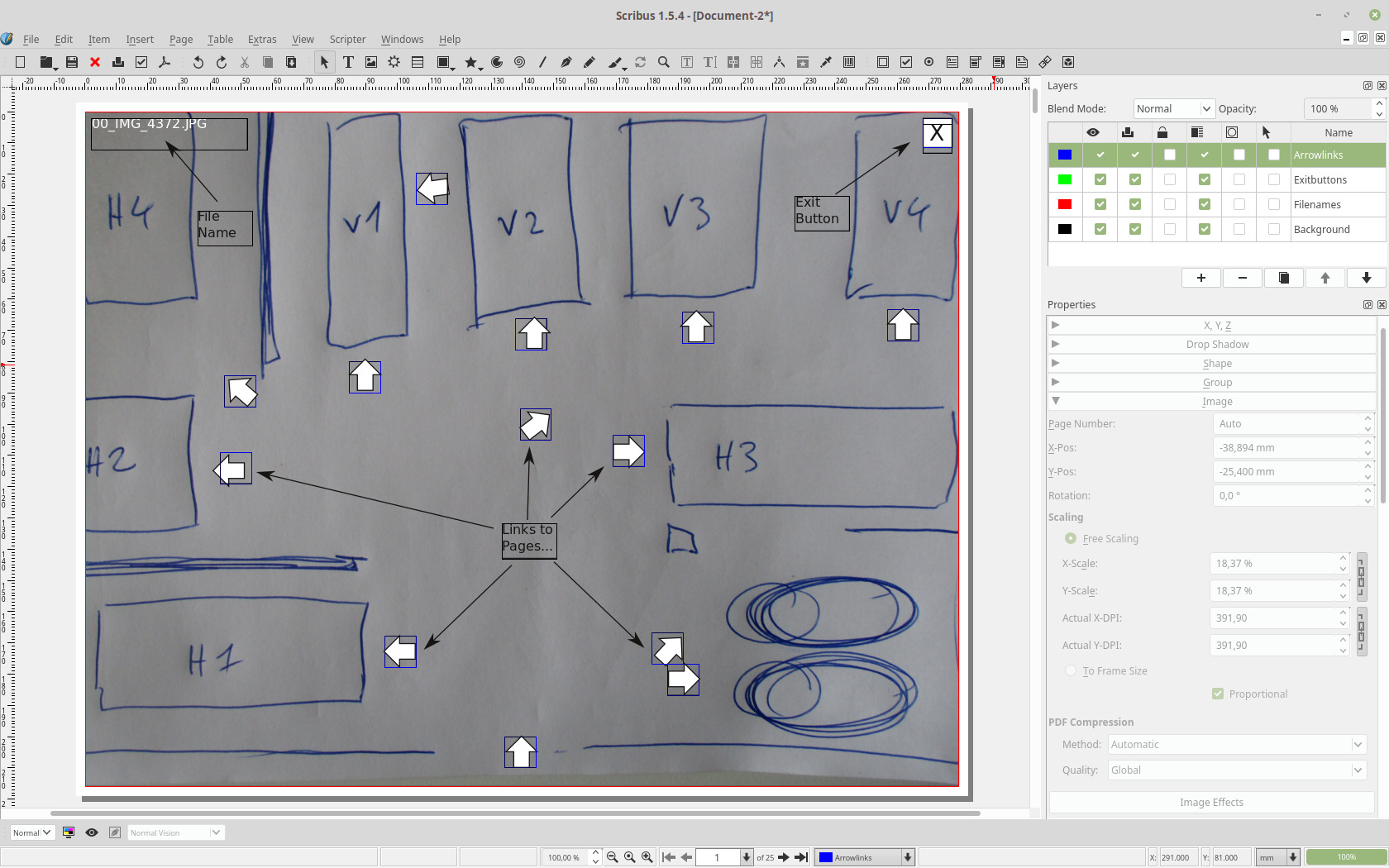Click the red Filenames layer color swatch
Screen dimensions: 1389x868
point(1065,204)
